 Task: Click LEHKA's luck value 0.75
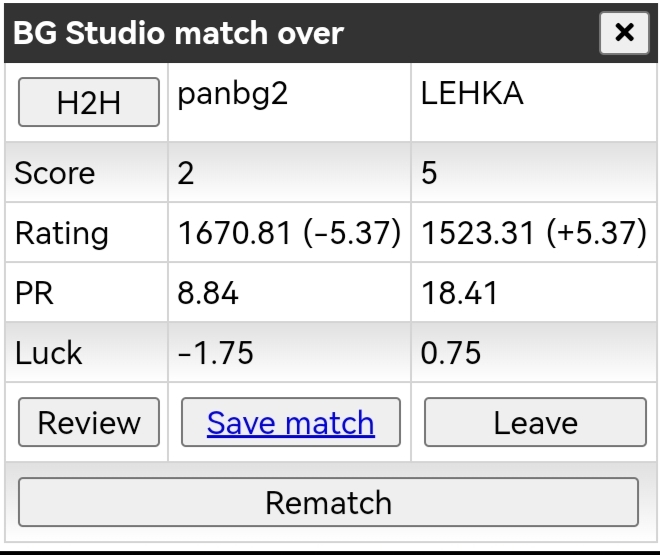point(451,353)
